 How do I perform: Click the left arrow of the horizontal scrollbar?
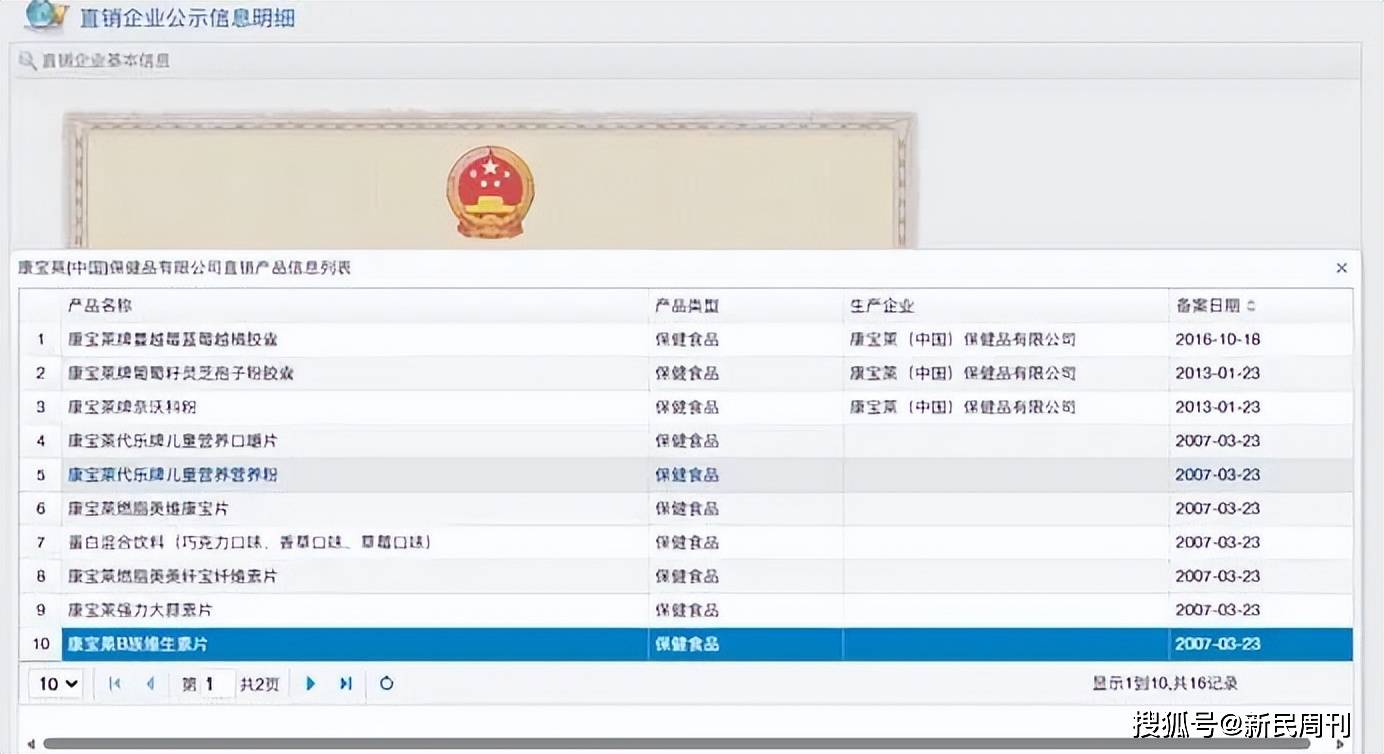[x=31, y=745]
